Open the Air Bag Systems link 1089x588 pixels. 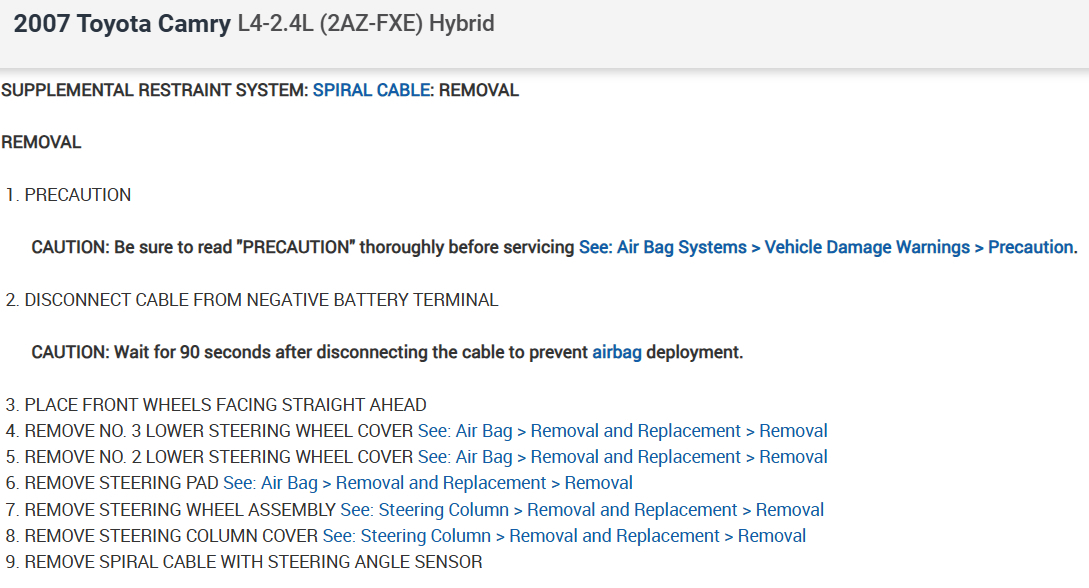coord(681,247)
